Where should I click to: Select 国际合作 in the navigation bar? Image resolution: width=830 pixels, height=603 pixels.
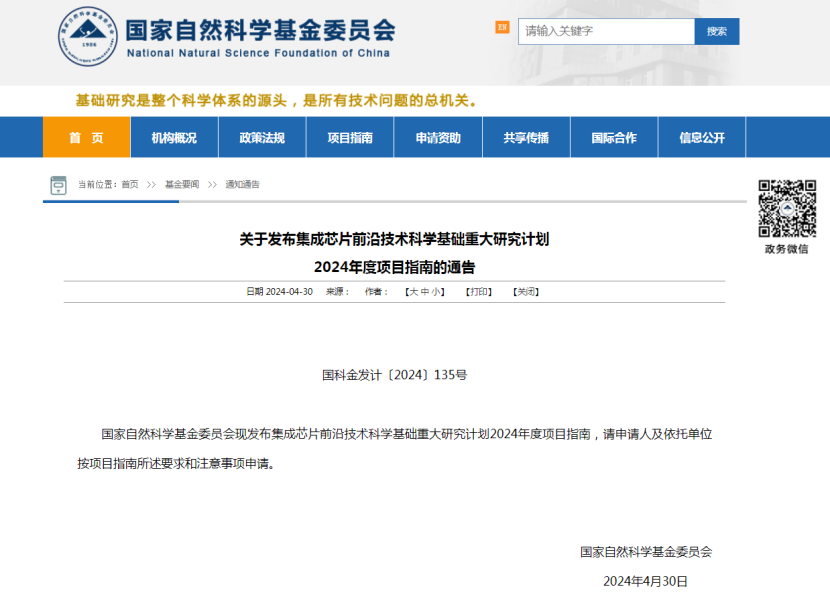pos(614,138)
